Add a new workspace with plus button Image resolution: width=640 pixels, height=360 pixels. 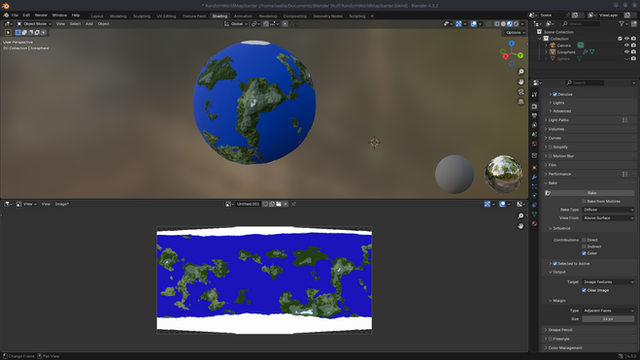click(x=372, y=16)
